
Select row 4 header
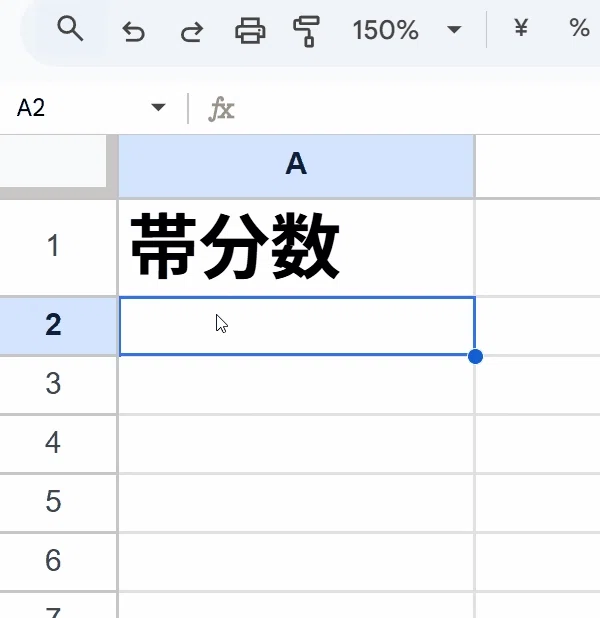click(x=53, y=443)
